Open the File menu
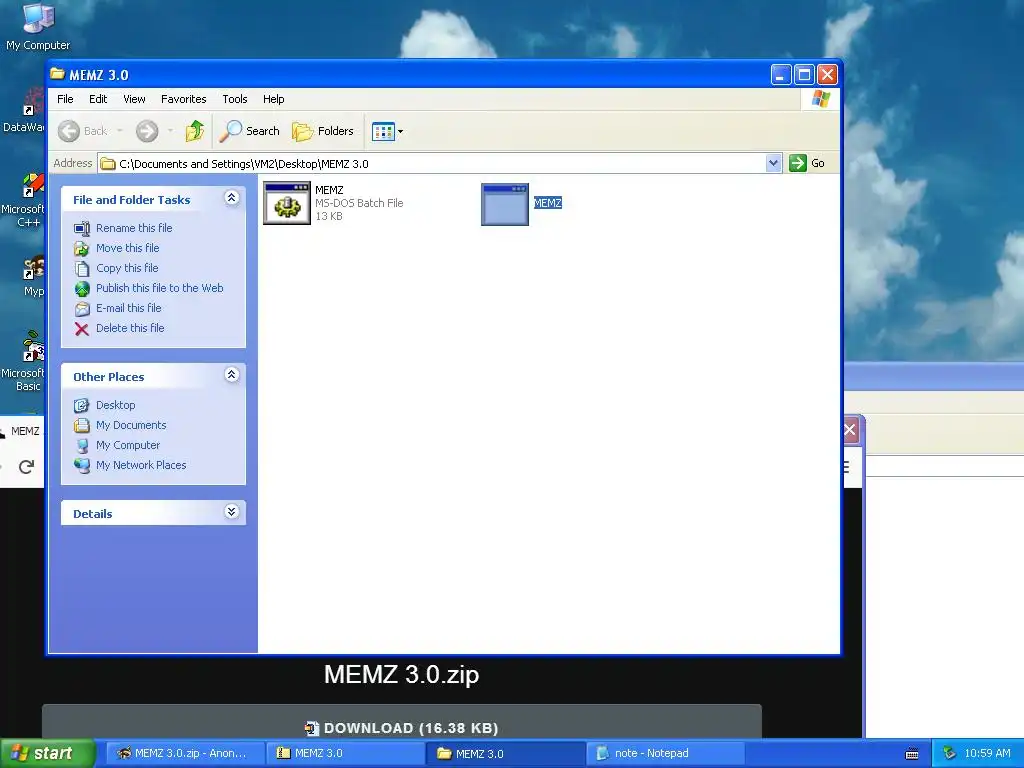1024x768 pixels. (65, 99)
